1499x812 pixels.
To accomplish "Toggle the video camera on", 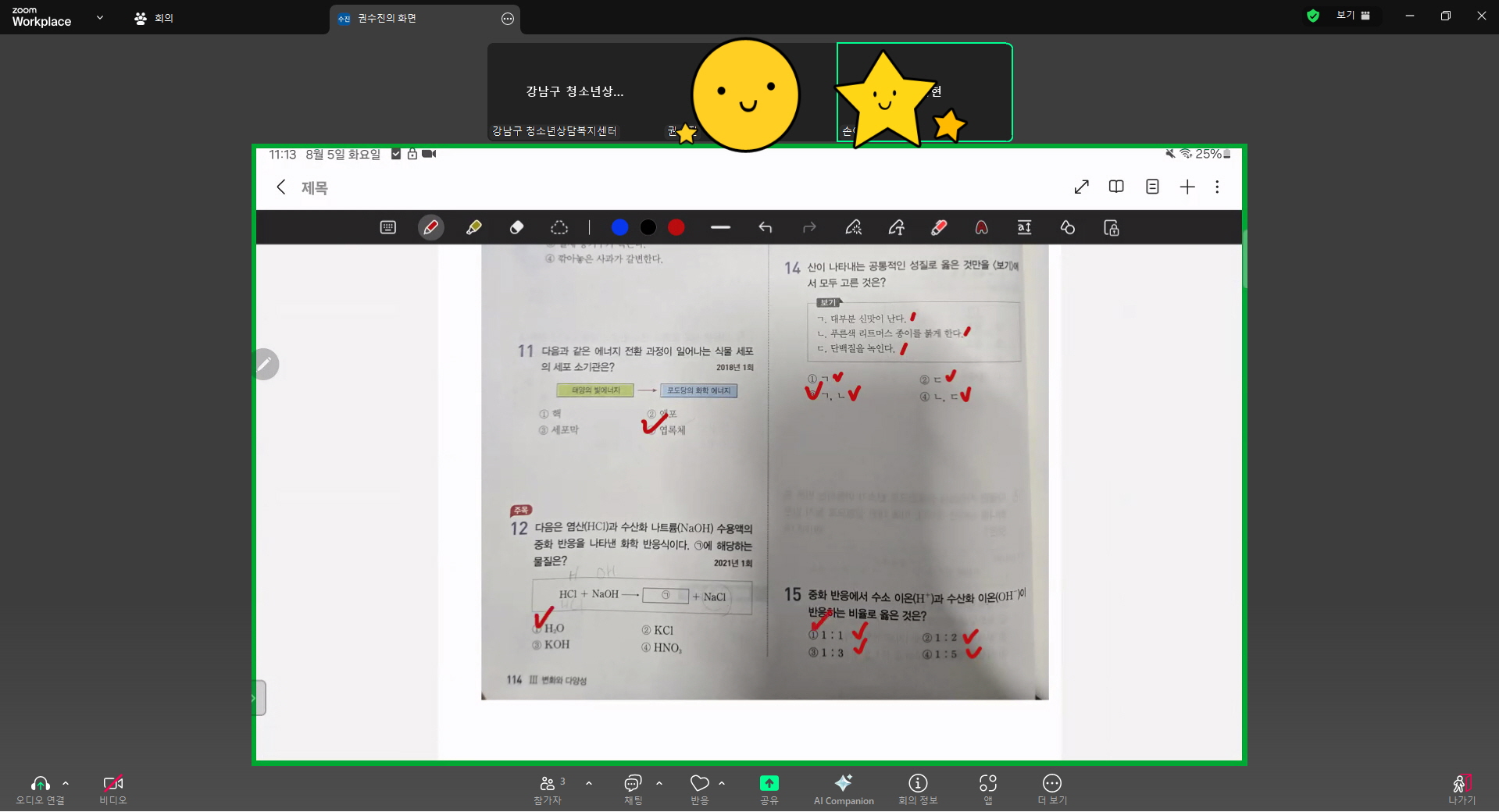I will pos(113,789).
